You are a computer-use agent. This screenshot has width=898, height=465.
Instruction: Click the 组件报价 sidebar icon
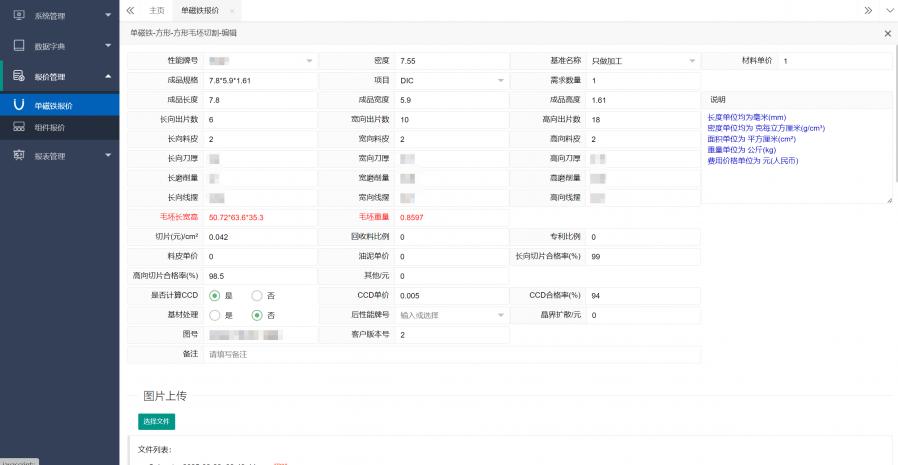(19, 127)
